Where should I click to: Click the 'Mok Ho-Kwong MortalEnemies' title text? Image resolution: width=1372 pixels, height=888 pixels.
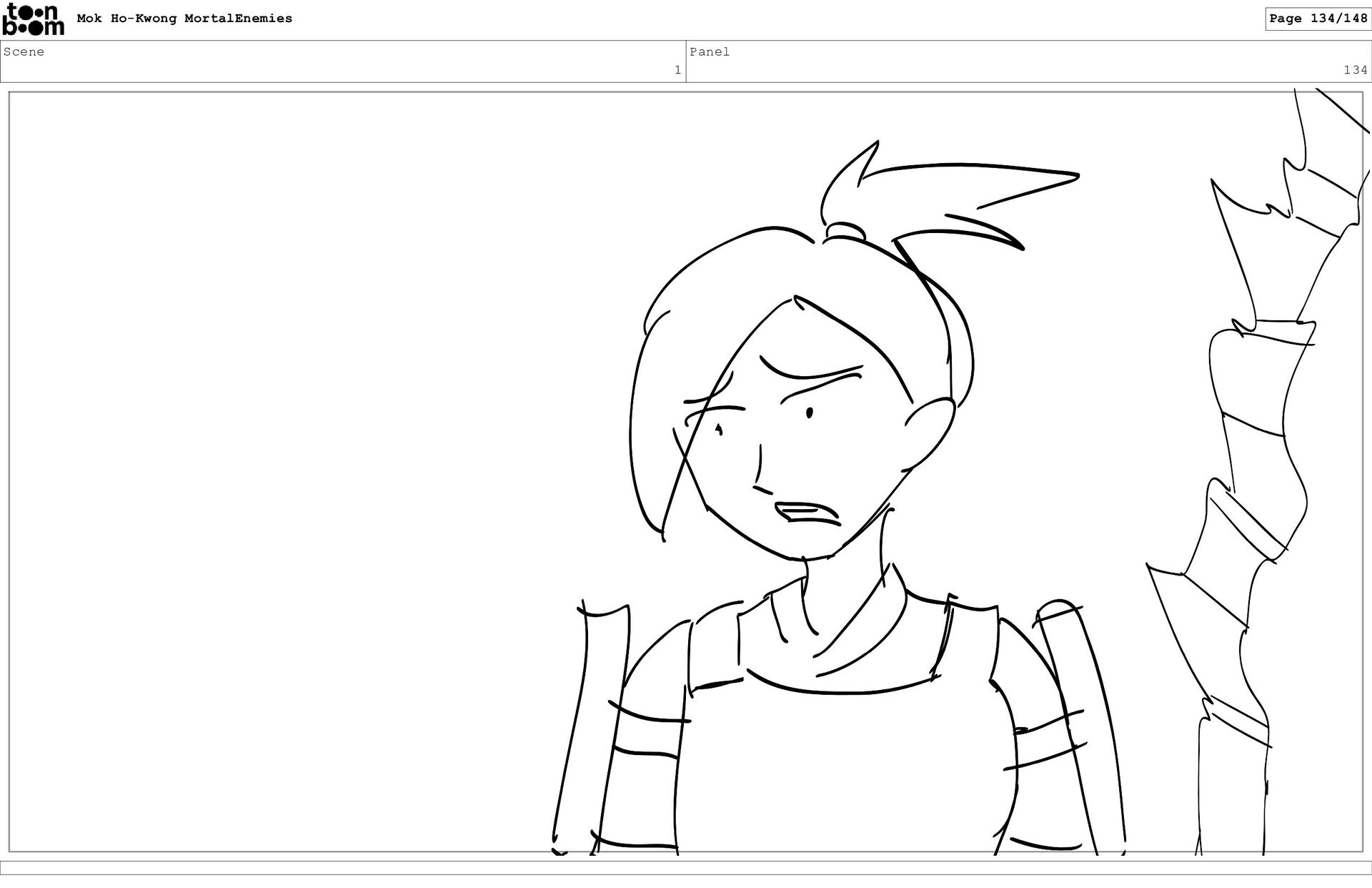pyautogui.click(x=184, y=19)
